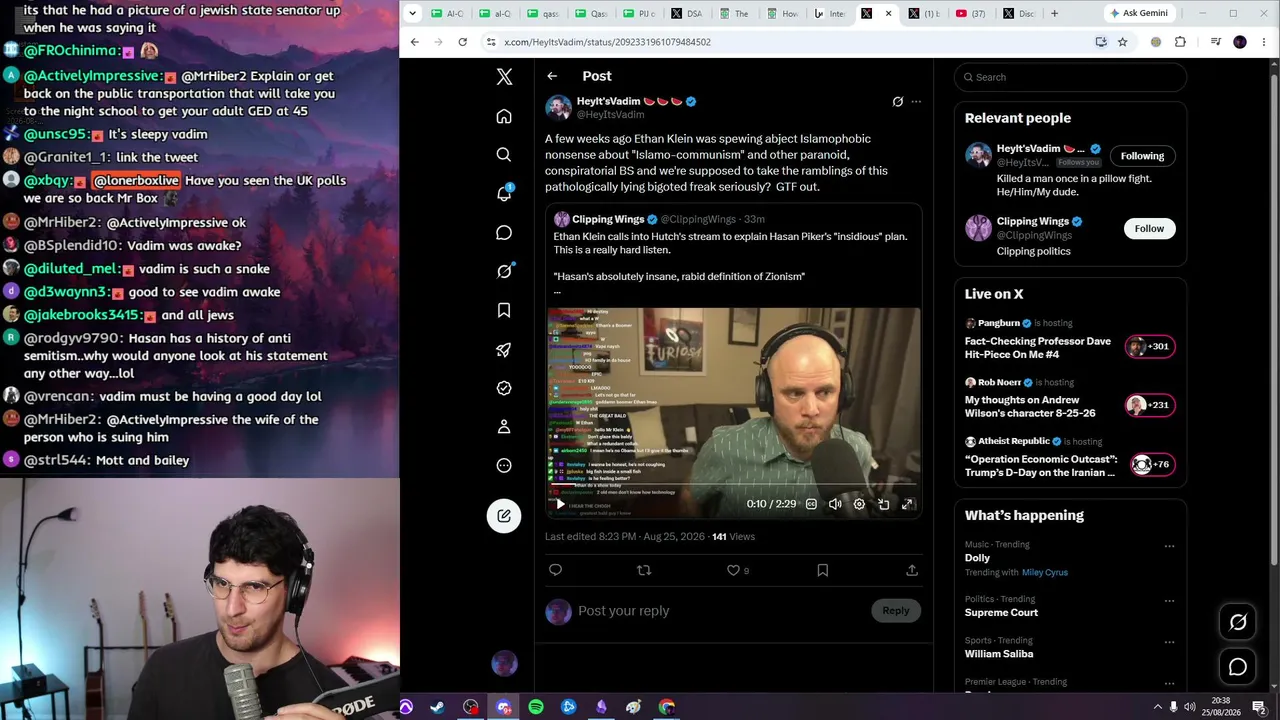Open the notifications bell in the X sidebar
Screen dimensions: 1280x720
point(504,193)
